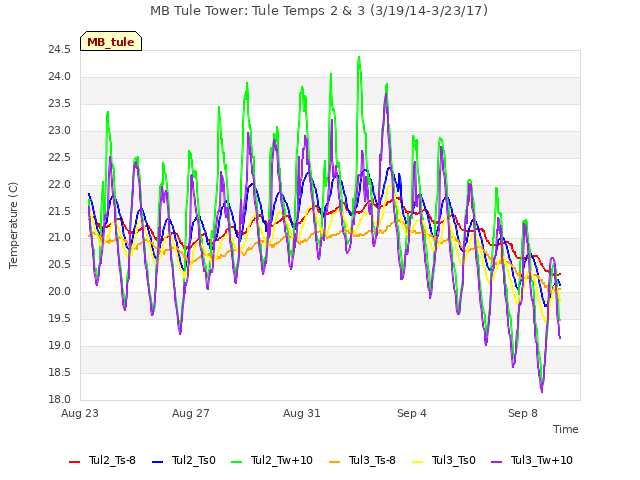Click the orange Tul3_Ts-8 legend swatch
The height and width of the screenshot is (480, 640).
click(334, 462)
